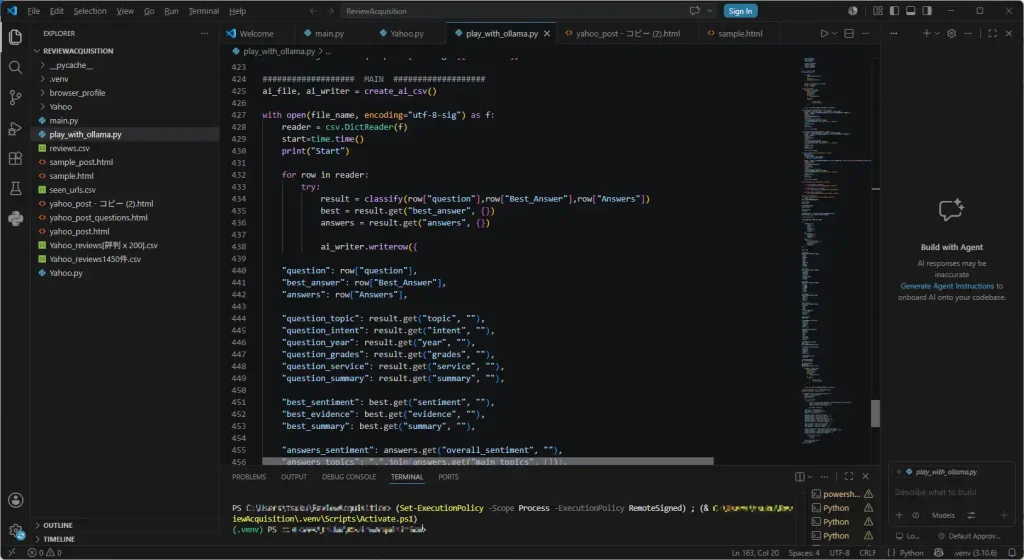Click the Sign In button
The height and width of the screenshot is (560, 1024).
pos(740,11)
